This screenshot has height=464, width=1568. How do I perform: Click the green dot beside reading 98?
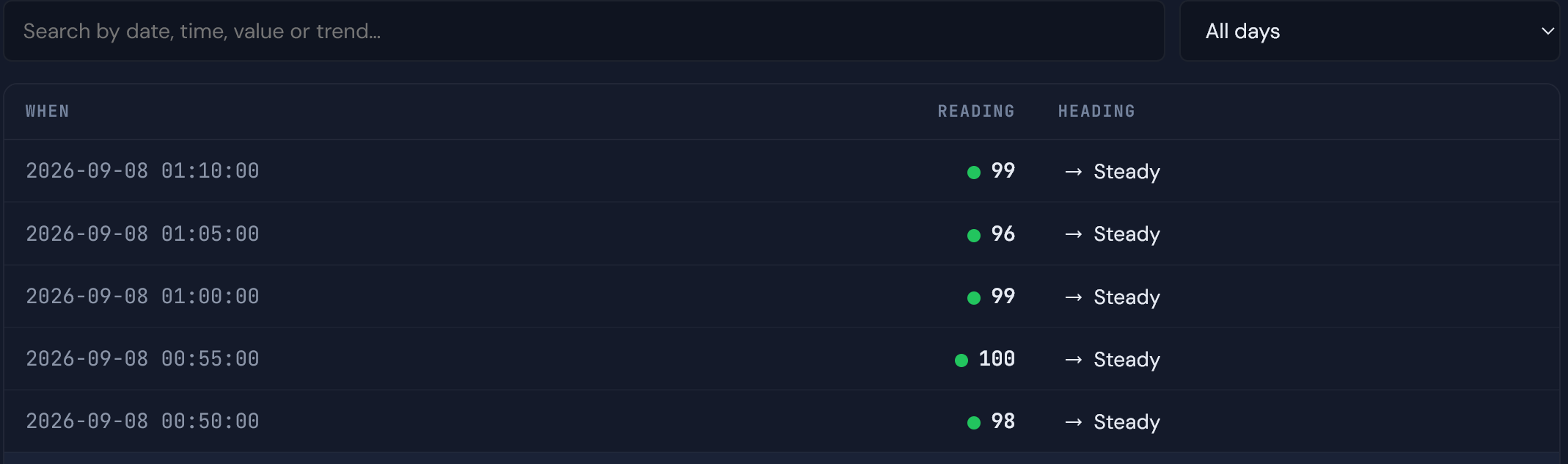(974, 423)
